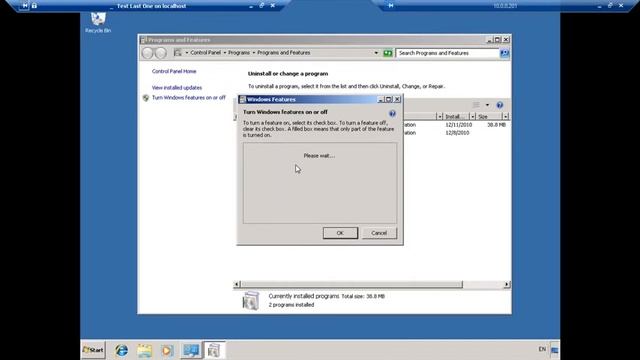Open Windows Explorer folder from taskbar
640x360 pixels.
pos(144,350)
